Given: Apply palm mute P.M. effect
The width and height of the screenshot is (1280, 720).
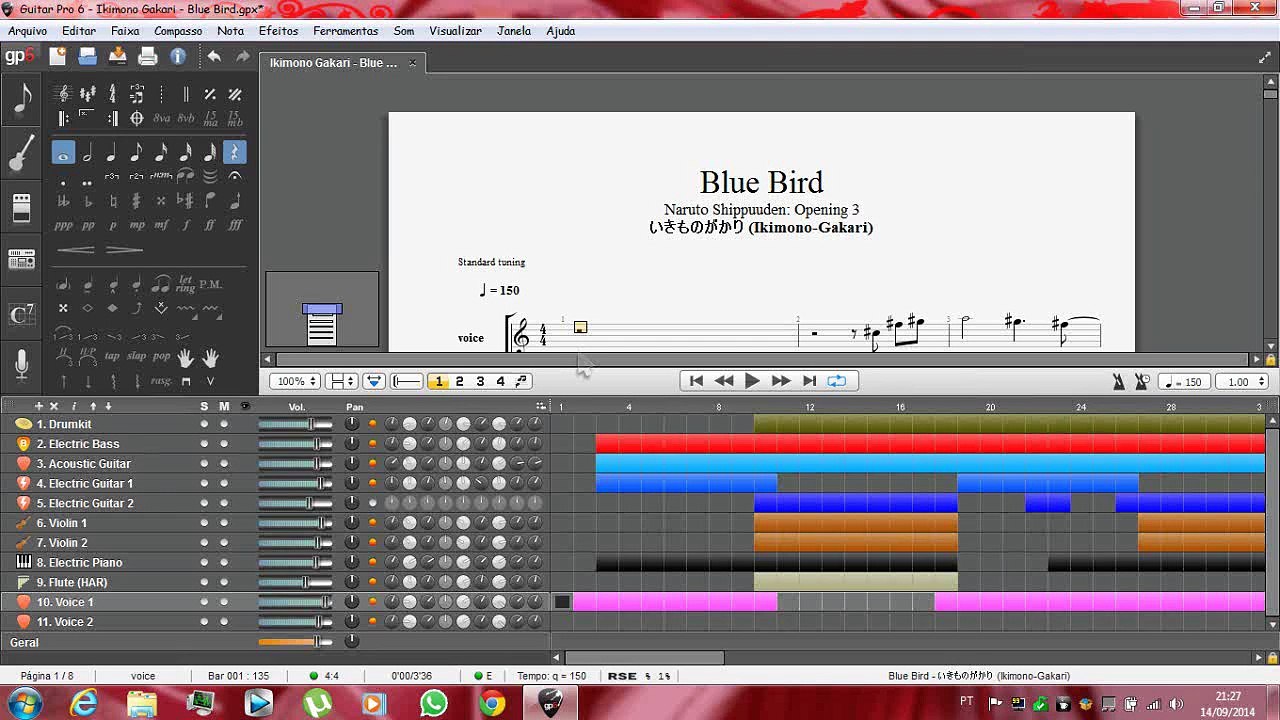Looking at the screenshot, I should pos(210,284).
